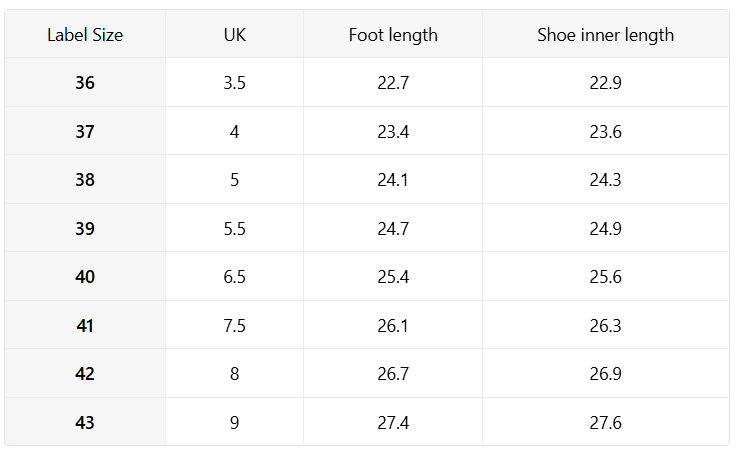Viewport: 739px width, 452px height.
Task: Click the Foot length header cell
Action: click(393, 34)
